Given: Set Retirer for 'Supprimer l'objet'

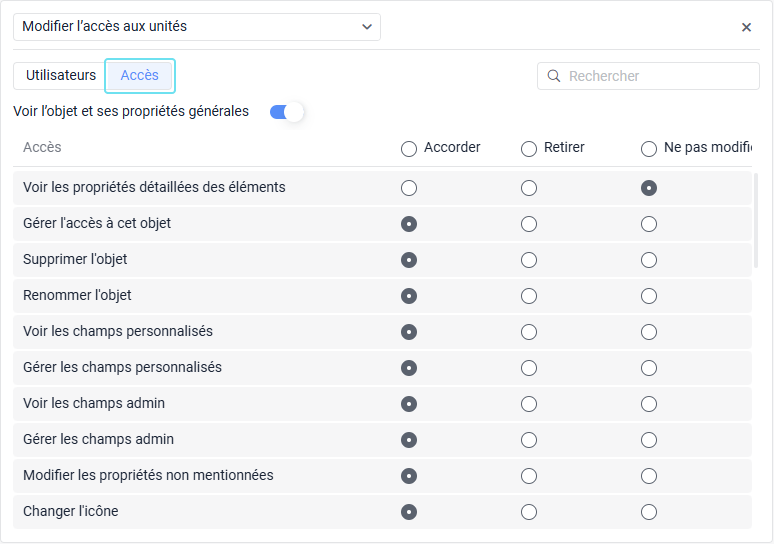Looking at the screenshot, I should pos(529,260).
